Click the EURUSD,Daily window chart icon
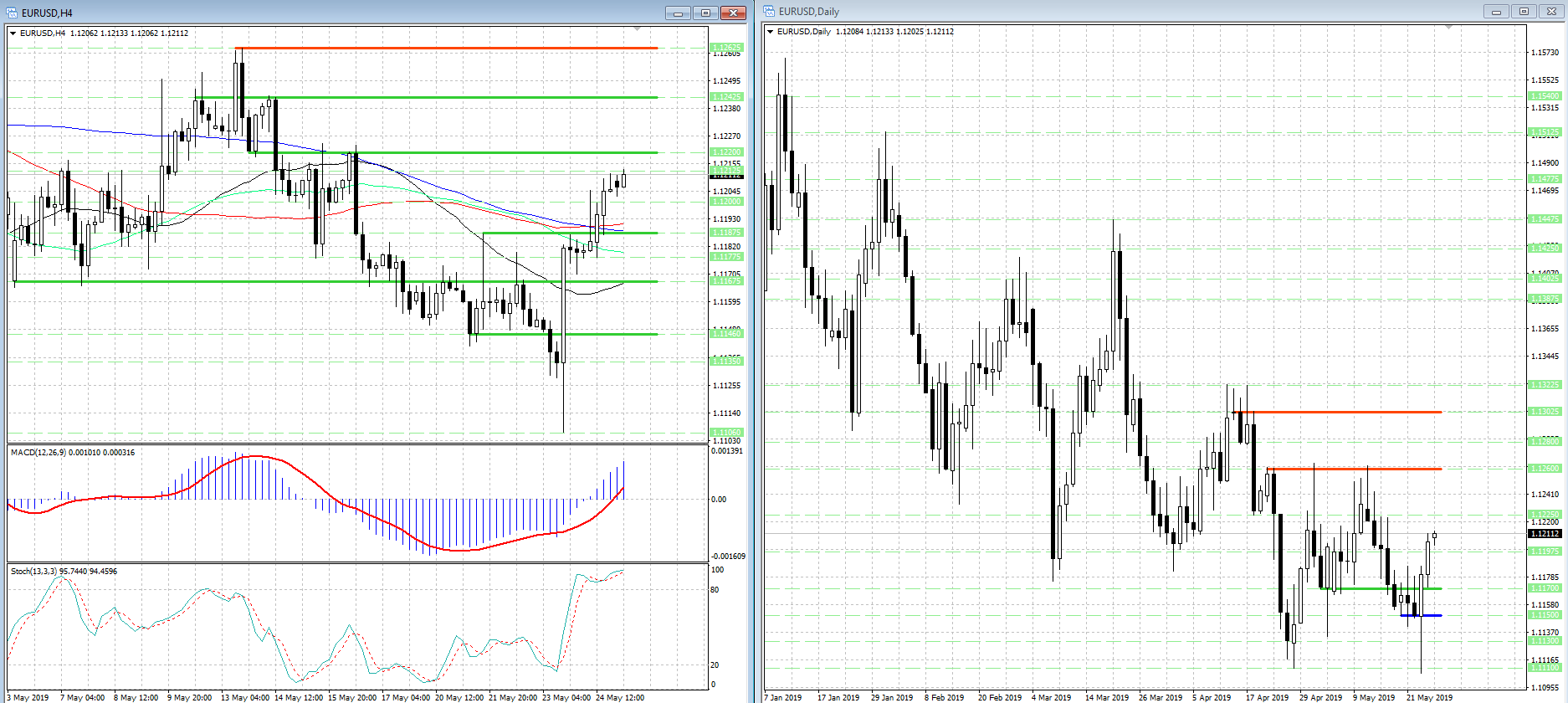 pos(769,11)
